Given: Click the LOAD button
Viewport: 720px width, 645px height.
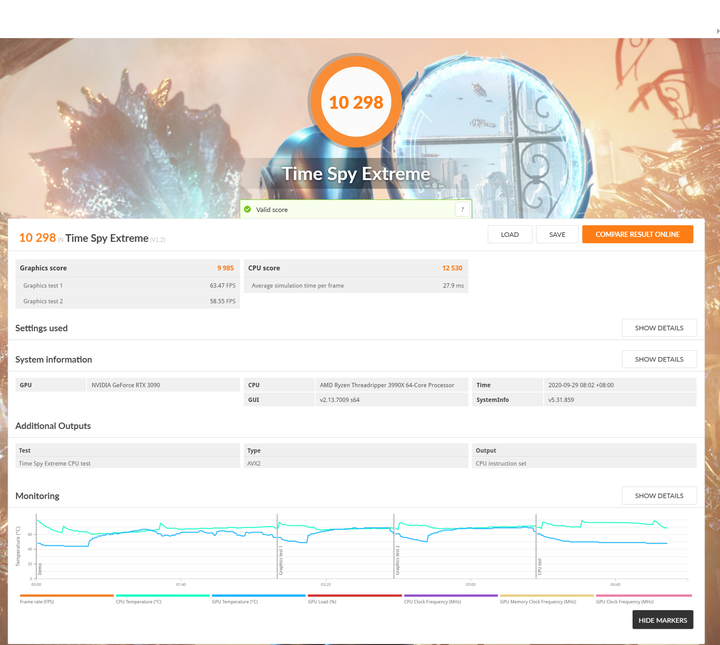Looking at the screenshot, I should pyautogui.click(x=510, y=234).
